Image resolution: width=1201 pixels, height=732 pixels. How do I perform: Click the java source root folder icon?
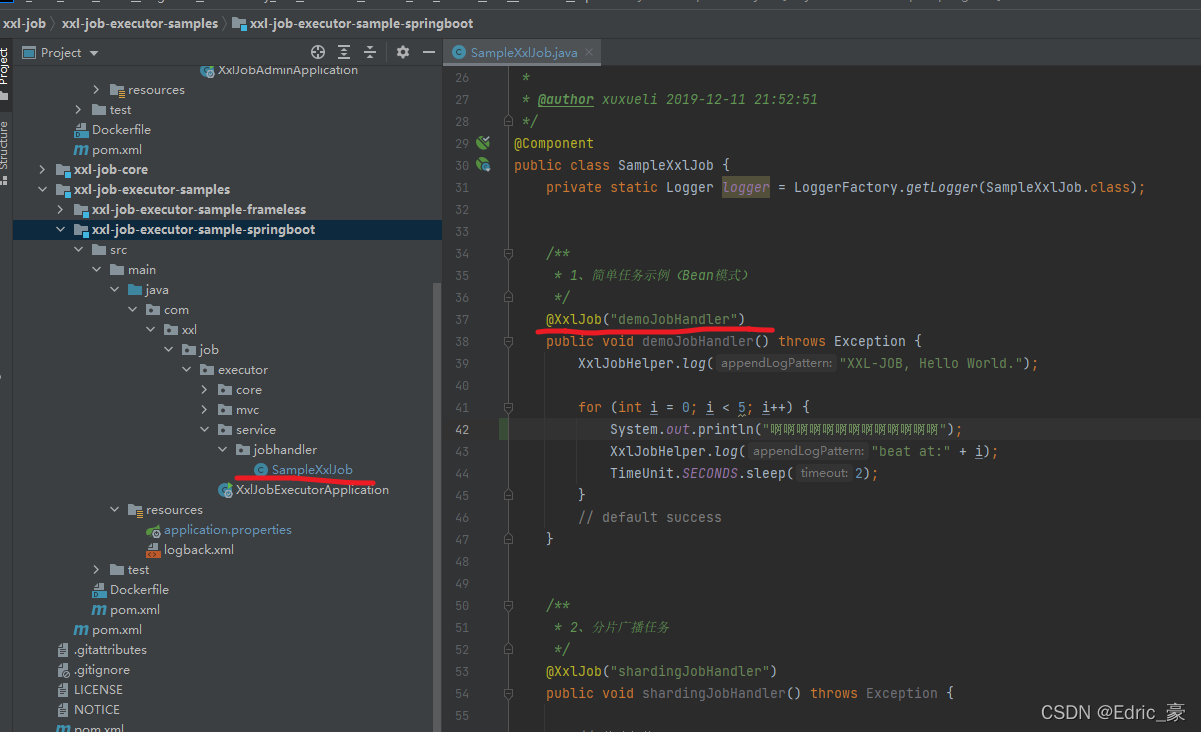click(135, 290)
